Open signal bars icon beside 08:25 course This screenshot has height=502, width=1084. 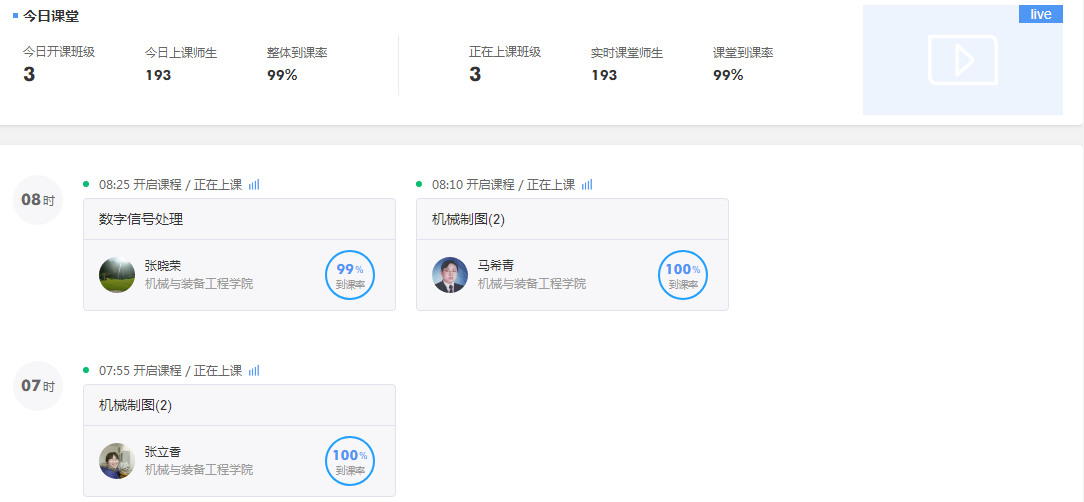(x=254, y=185)
